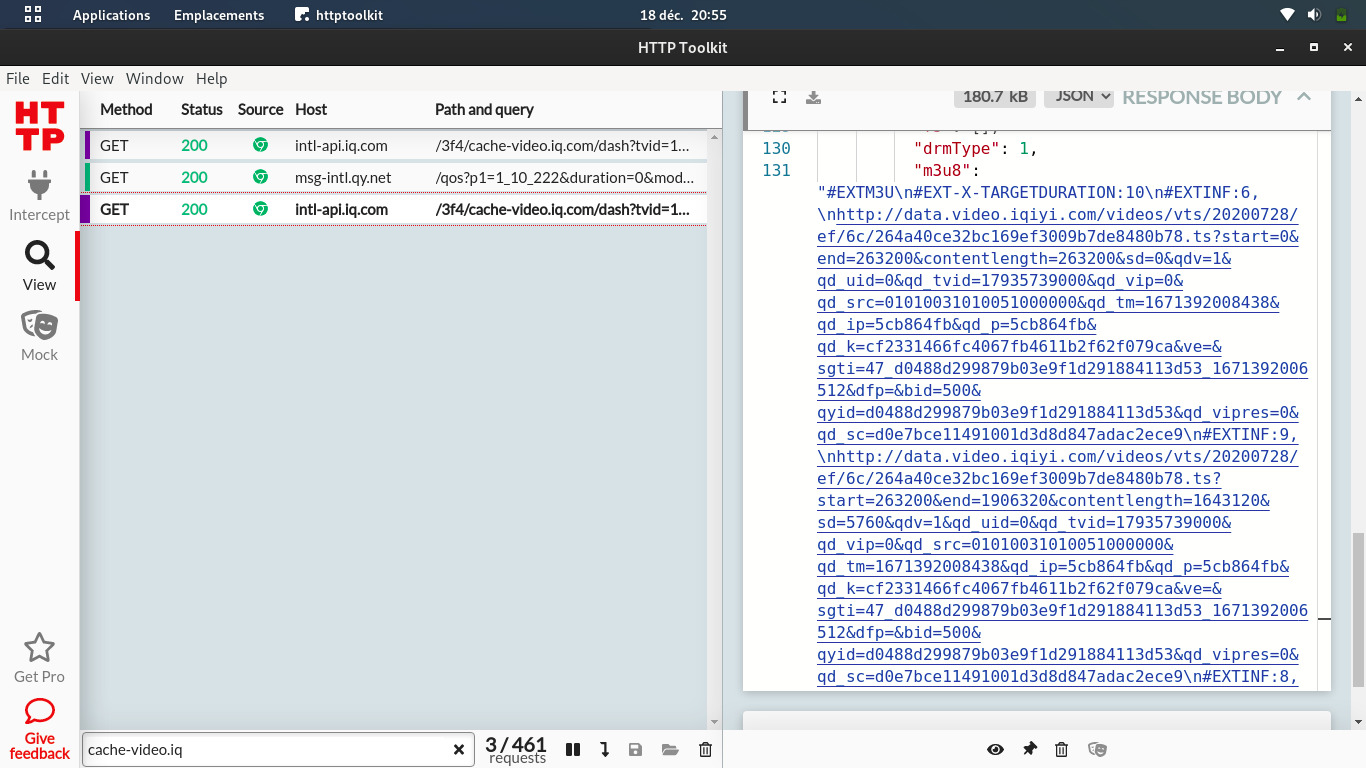Click the HTTP Toolkit logo in the sidebar
The height and width of the screenshot is (768, 1366).
point(40,126)
